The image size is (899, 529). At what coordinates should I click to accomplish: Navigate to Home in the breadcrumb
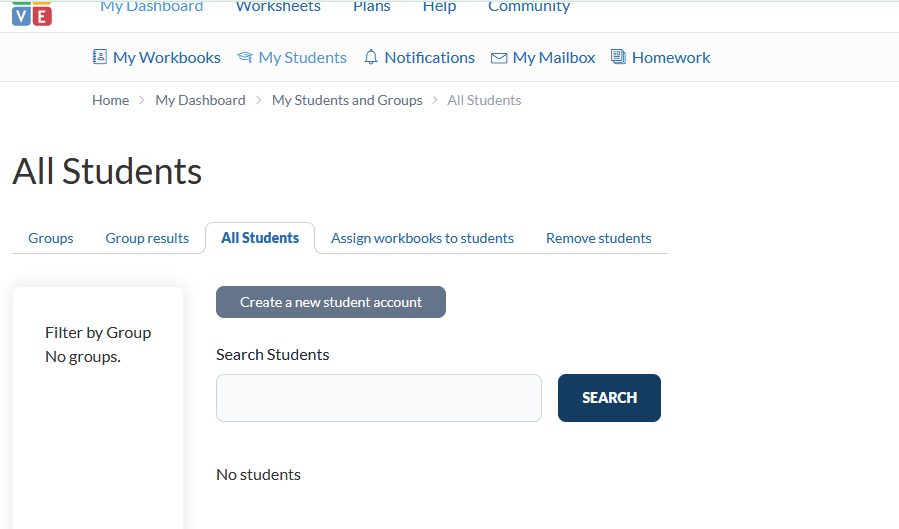coord(110,100)
